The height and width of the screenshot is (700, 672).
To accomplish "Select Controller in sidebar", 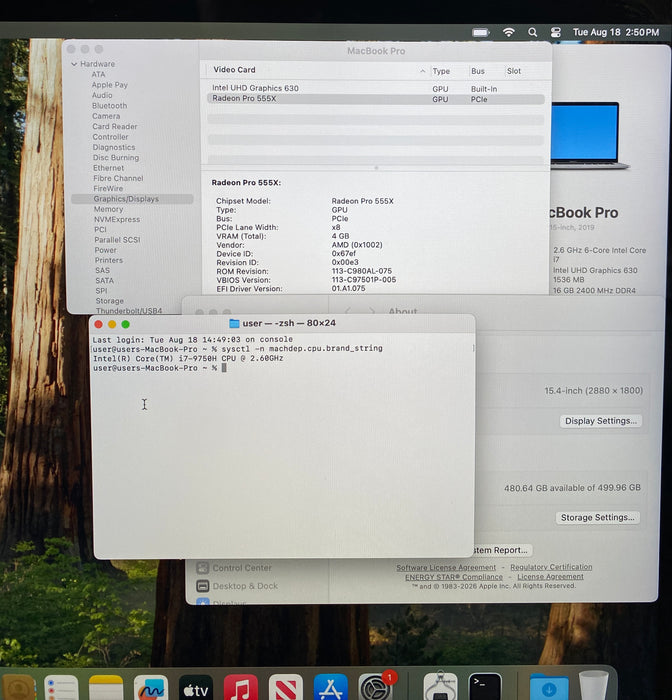I will point(110,137).
